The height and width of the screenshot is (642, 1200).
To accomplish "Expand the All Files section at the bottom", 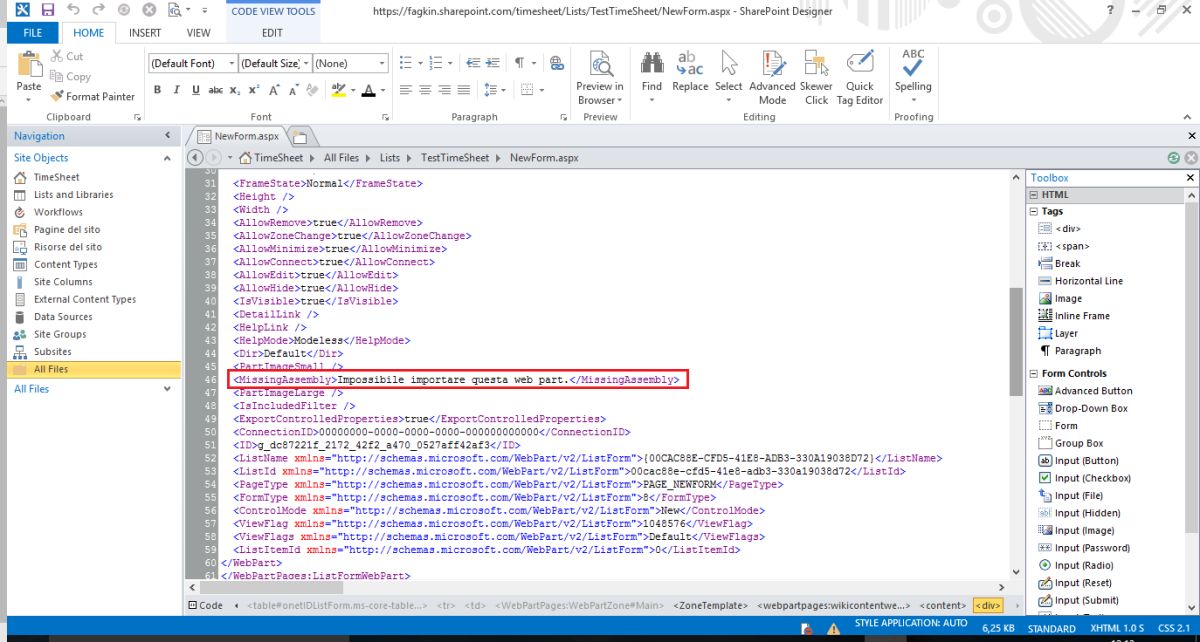I will [x=167, y=389].
